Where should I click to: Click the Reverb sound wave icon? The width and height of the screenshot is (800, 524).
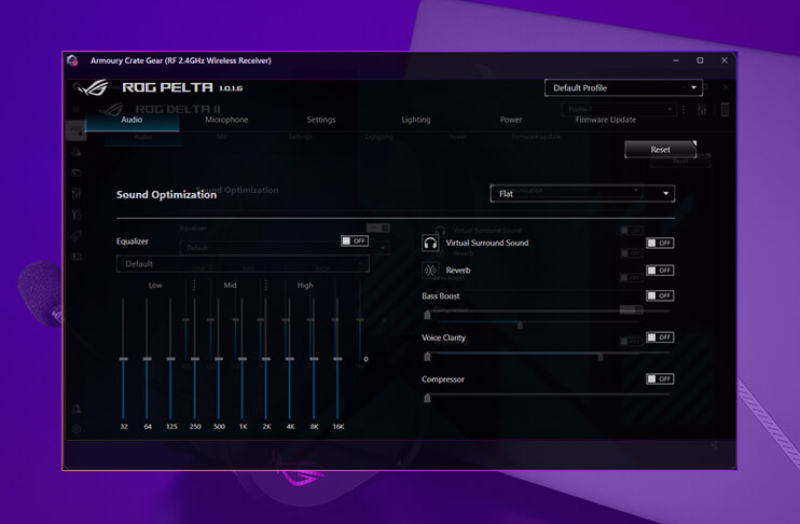pos(431,270)
